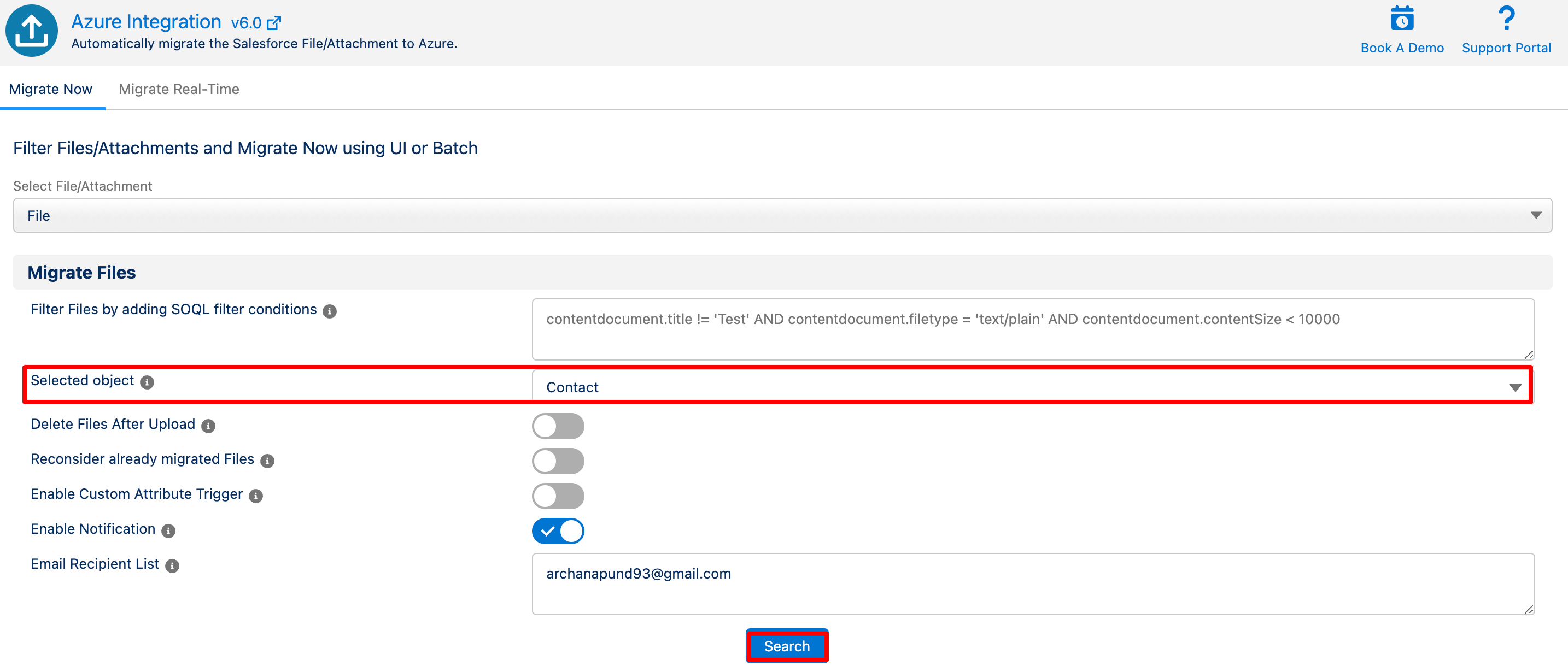Click the info icon next to Email Recipient List
Image resolution: width=1568 pixels, height=672 pixels.
pyautogui.click(x=172, y=565)
